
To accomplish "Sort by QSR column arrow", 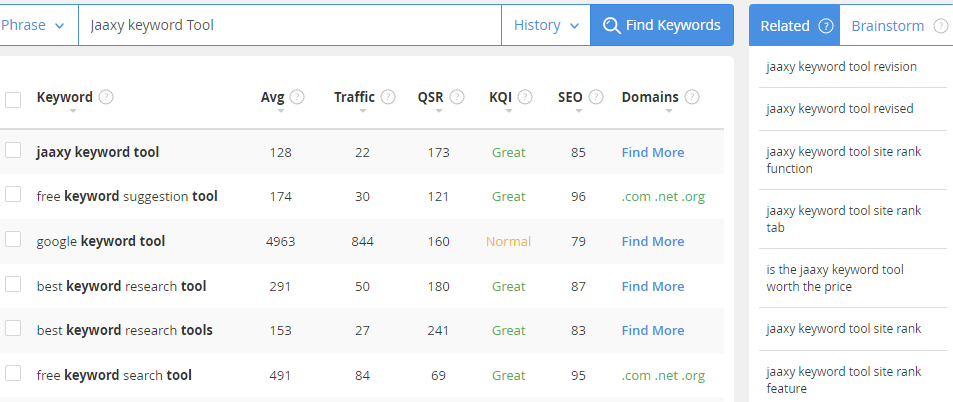I will point(438,111).
